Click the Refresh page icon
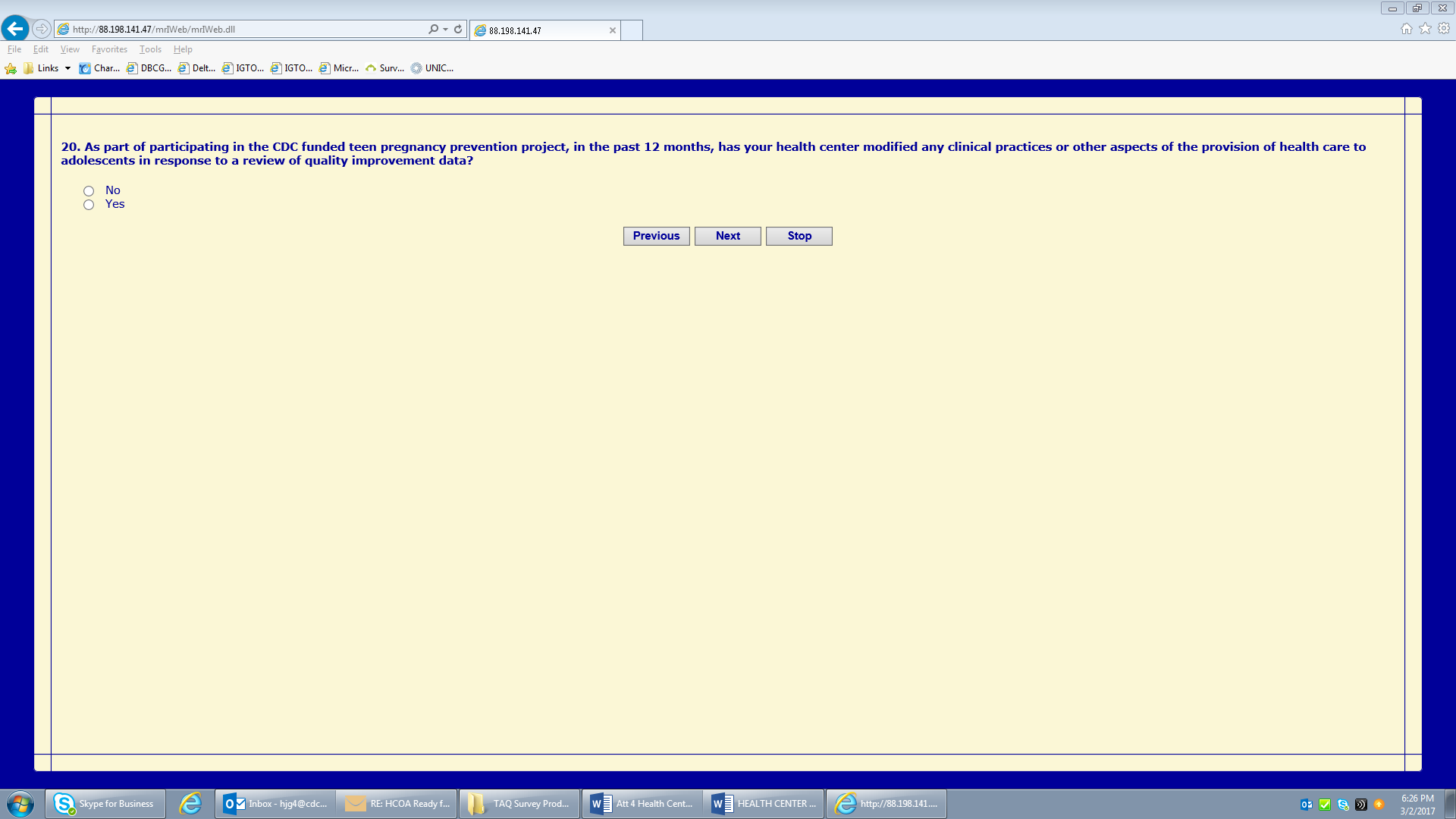 point(458,29)
